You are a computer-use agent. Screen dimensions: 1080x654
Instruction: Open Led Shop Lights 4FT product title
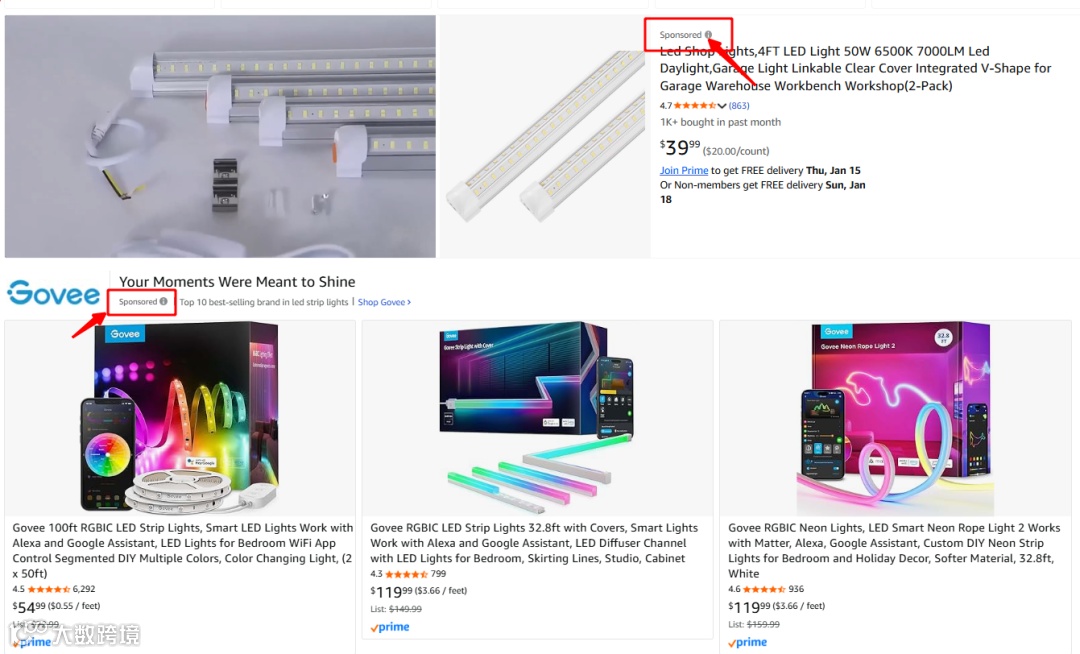[855, 68]
